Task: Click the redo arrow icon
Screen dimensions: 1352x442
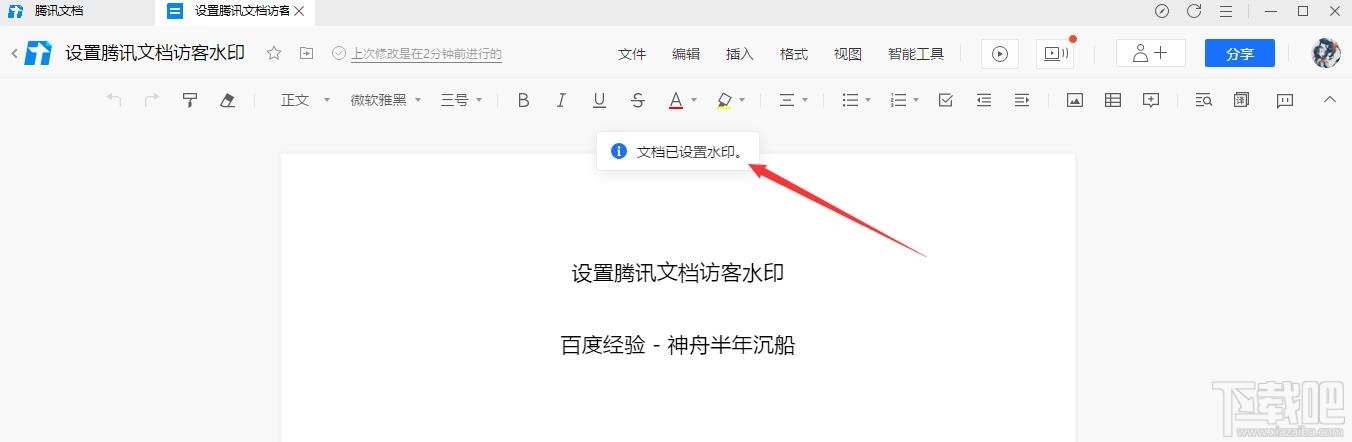Action: [152, 100]
